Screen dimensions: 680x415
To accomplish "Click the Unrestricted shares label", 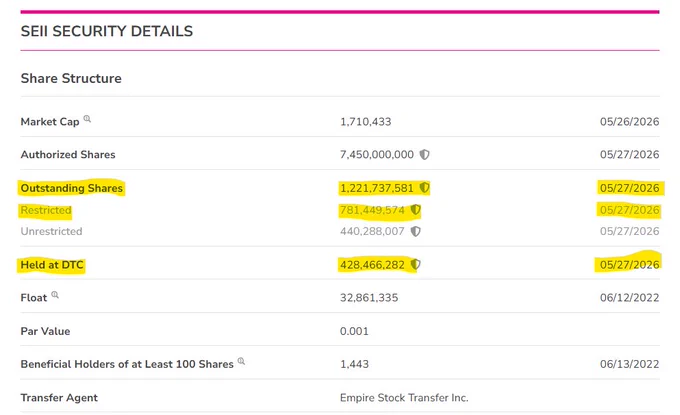I will click(x=51, y=231).
